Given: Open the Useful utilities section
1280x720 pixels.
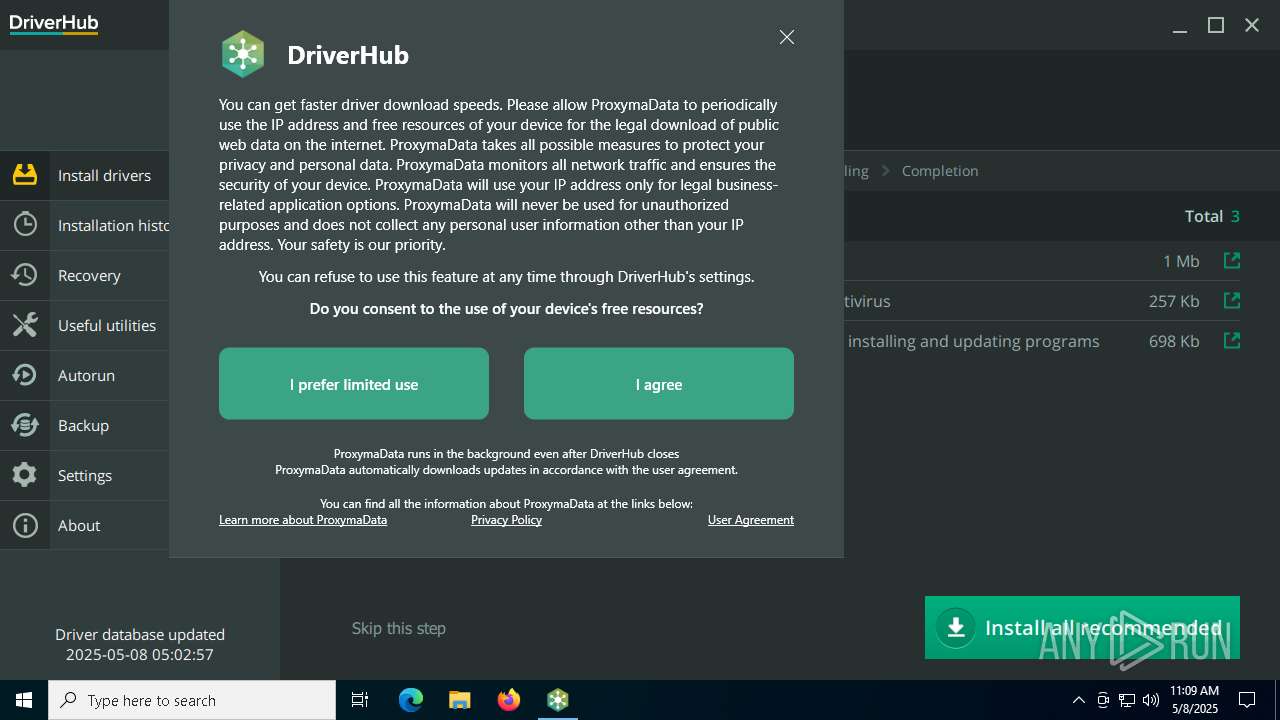Looking at the screenshot, I should (x=85, y=325).
